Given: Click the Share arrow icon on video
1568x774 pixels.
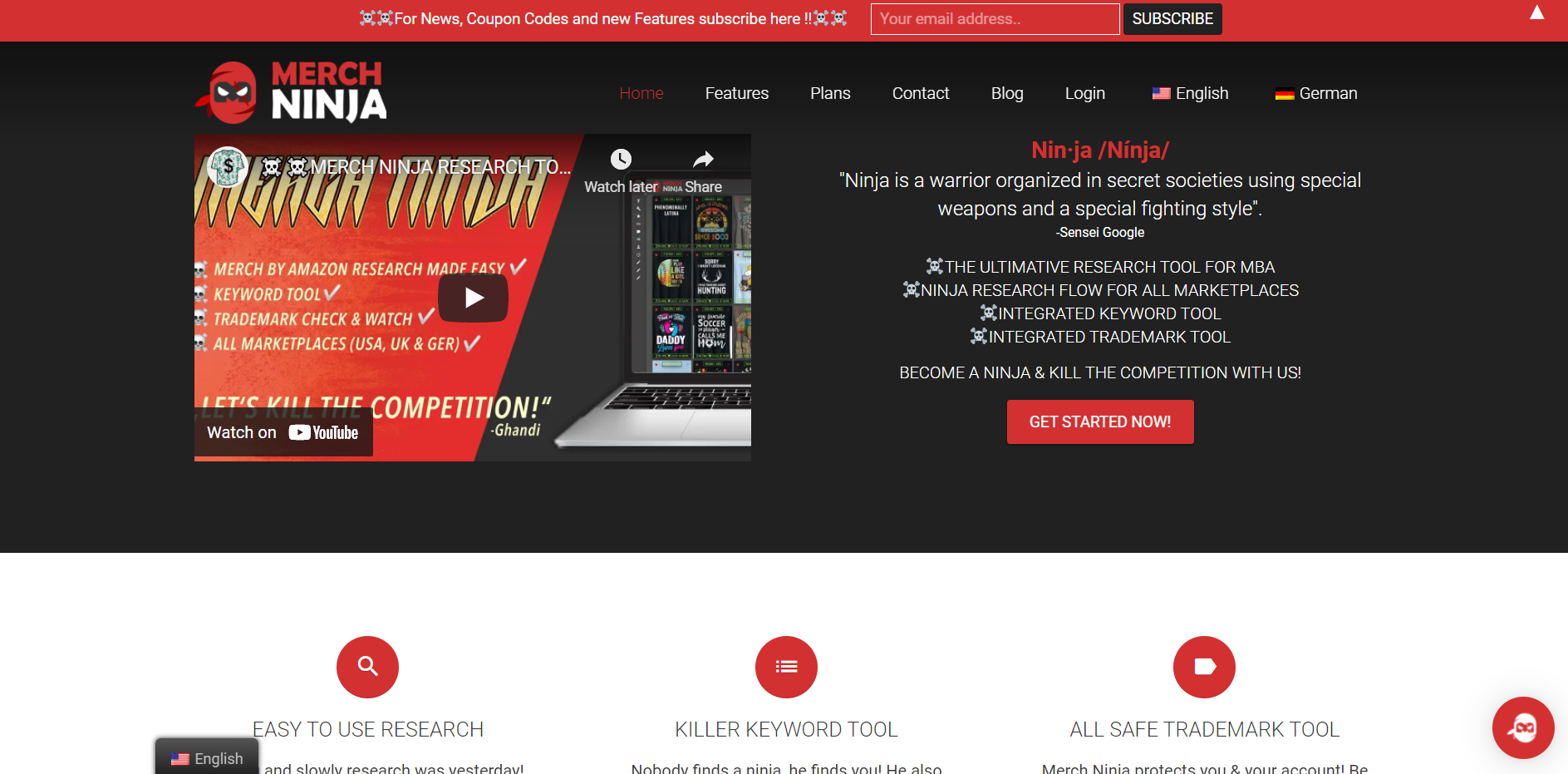Looking at the screenshot, I should pos(703,159).
